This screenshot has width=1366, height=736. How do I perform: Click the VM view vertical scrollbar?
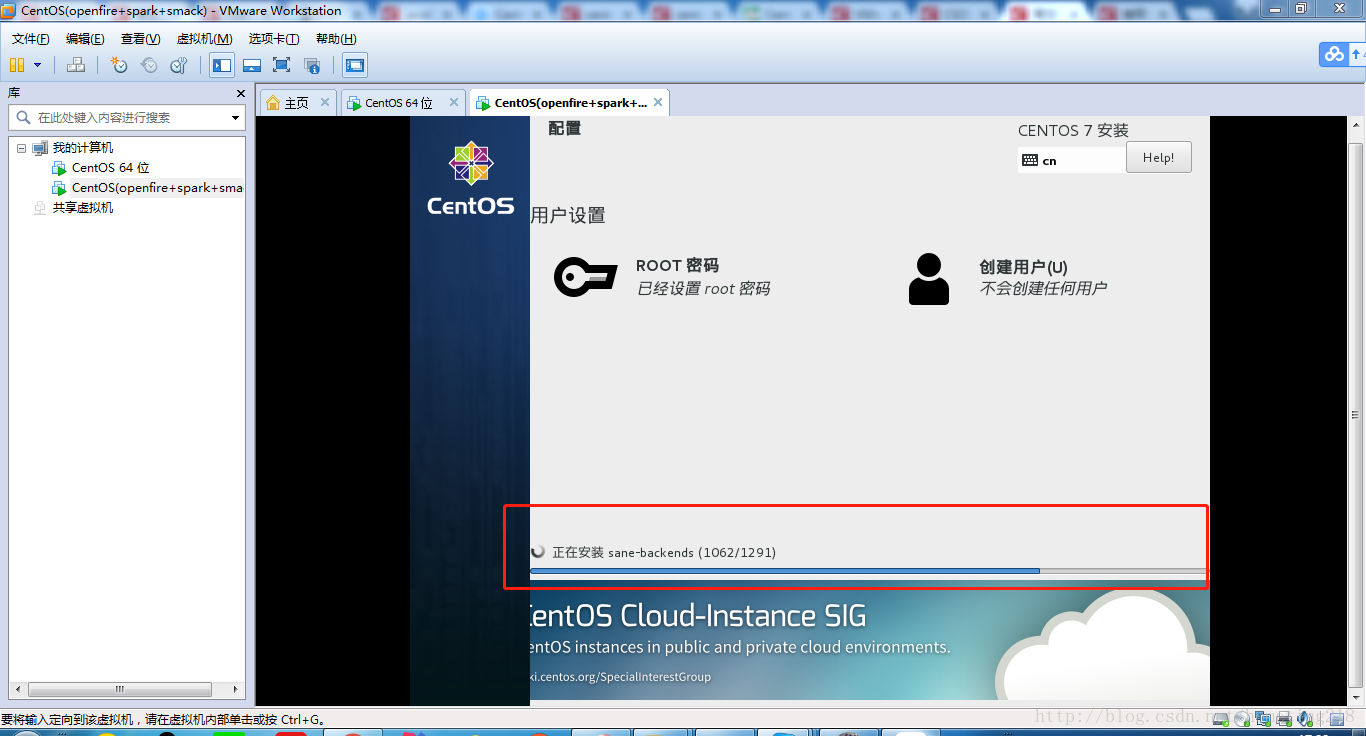pyautogui.click(x=1356, y=415)
